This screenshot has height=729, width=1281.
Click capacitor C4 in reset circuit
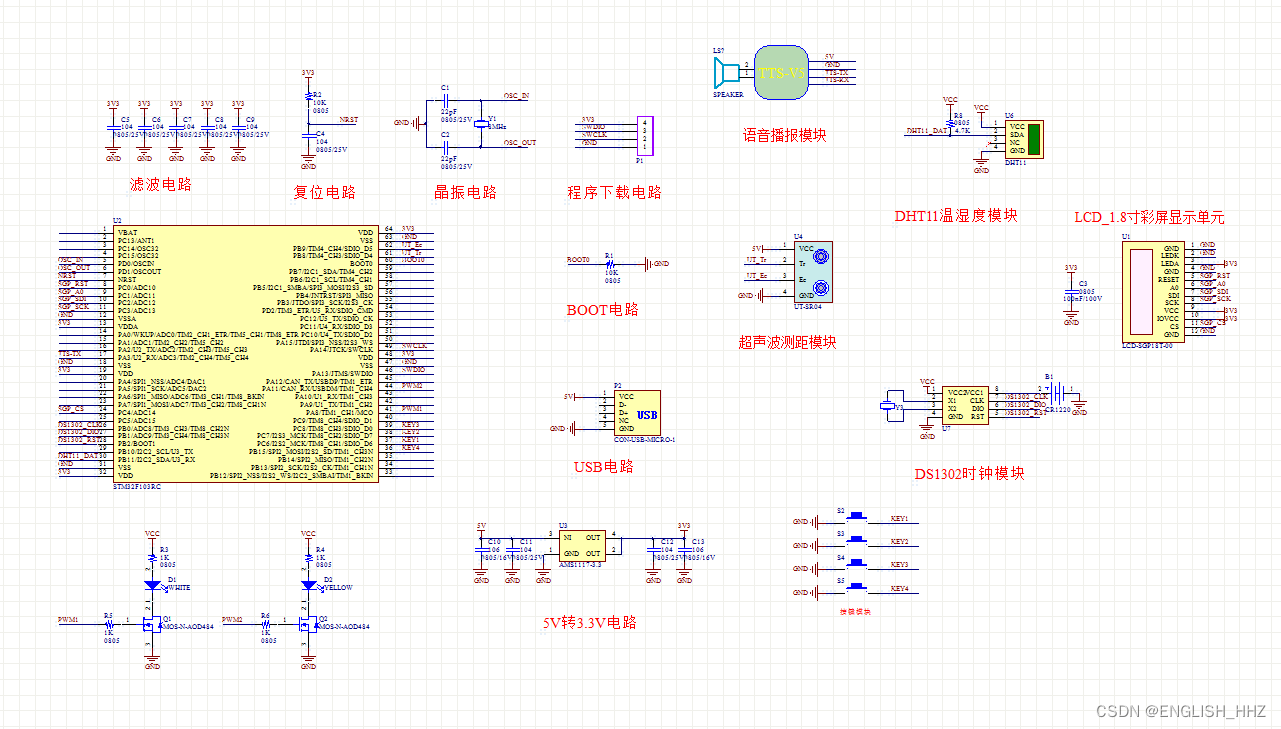(308, 138)
